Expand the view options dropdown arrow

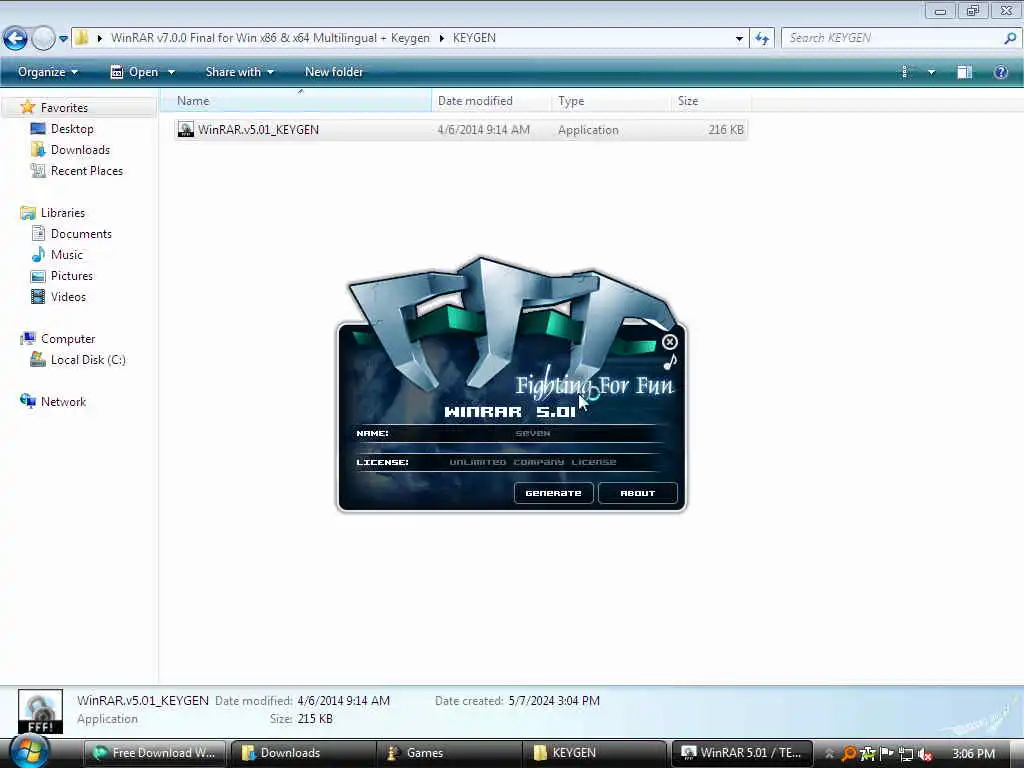931,72
